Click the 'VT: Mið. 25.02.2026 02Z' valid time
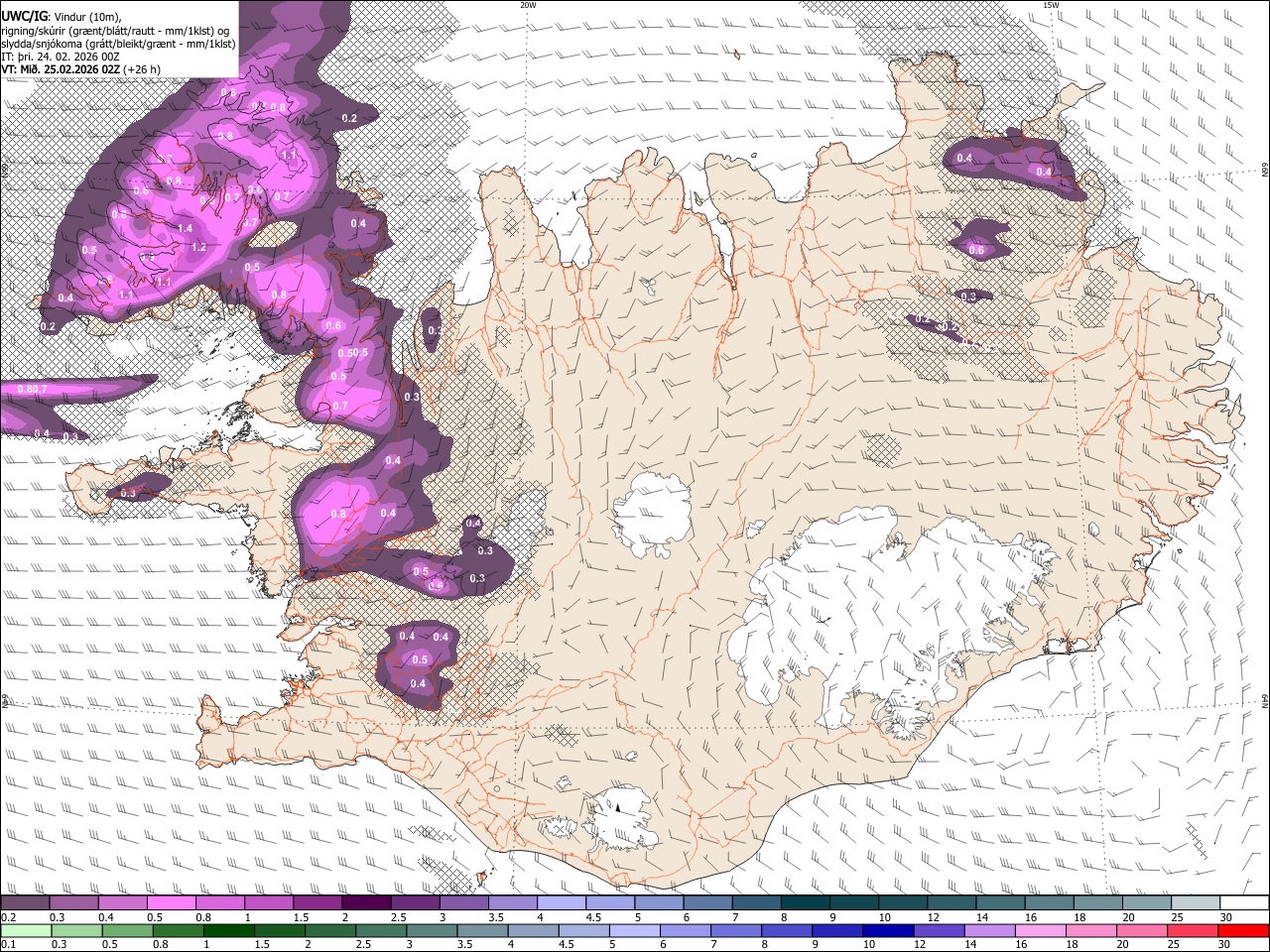The width and height of the screenshot is (1270, 952). (62, 69)
